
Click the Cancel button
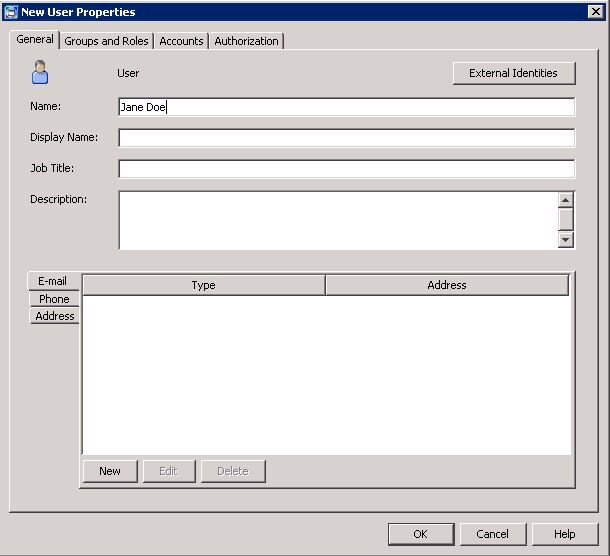pos(493,534)
